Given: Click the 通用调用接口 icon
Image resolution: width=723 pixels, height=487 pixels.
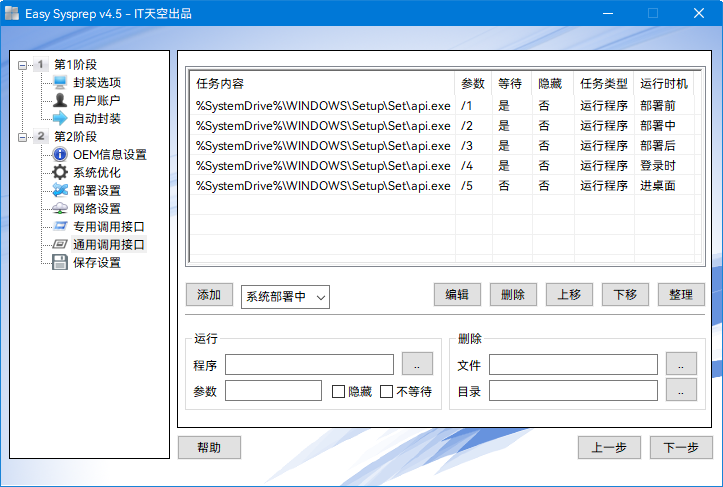Looking at the screenshot, I should [60, 244].
